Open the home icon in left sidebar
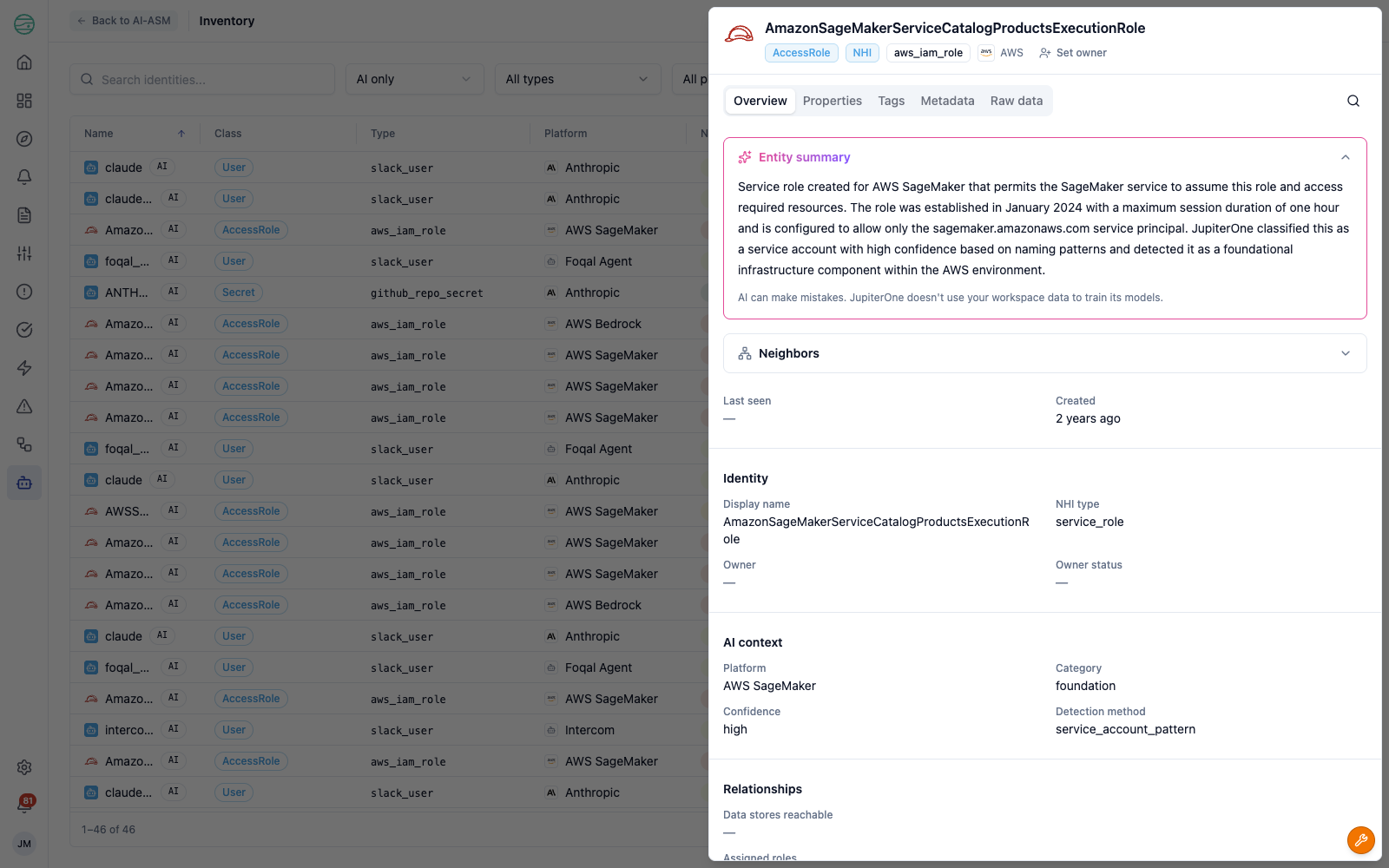 pyautogui.click(x=24, y=62)
